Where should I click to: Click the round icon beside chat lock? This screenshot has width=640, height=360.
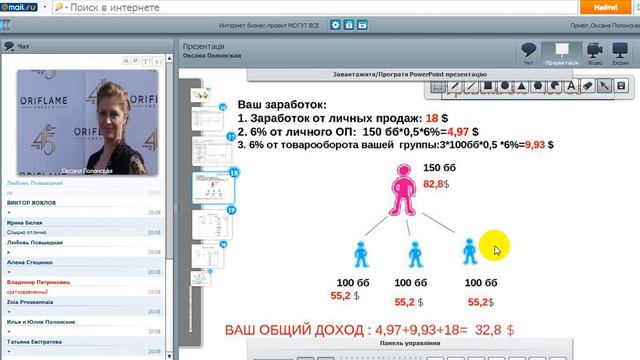pos(135,61)
